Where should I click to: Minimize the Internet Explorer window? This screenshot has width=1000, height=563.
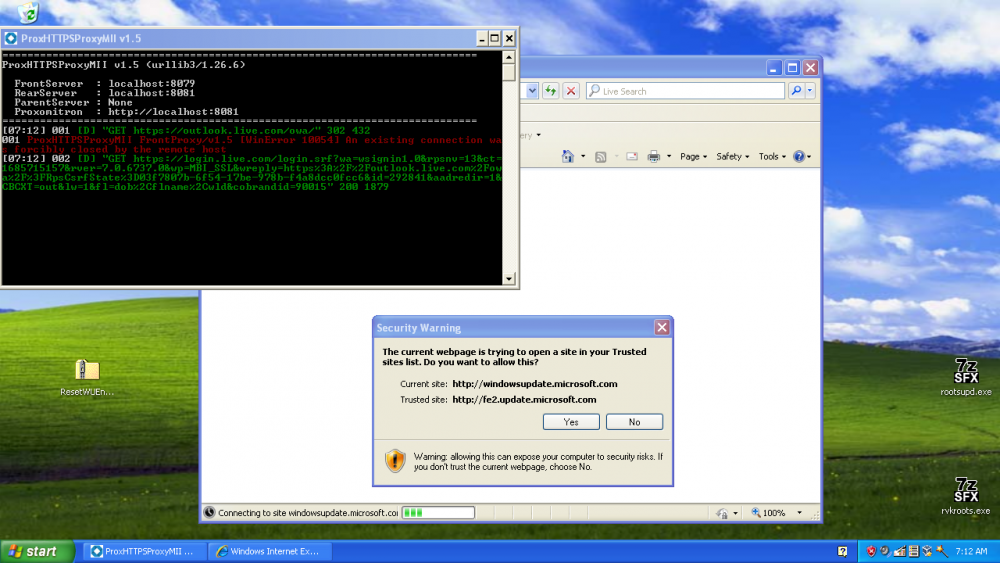click(x=774, y=68)
